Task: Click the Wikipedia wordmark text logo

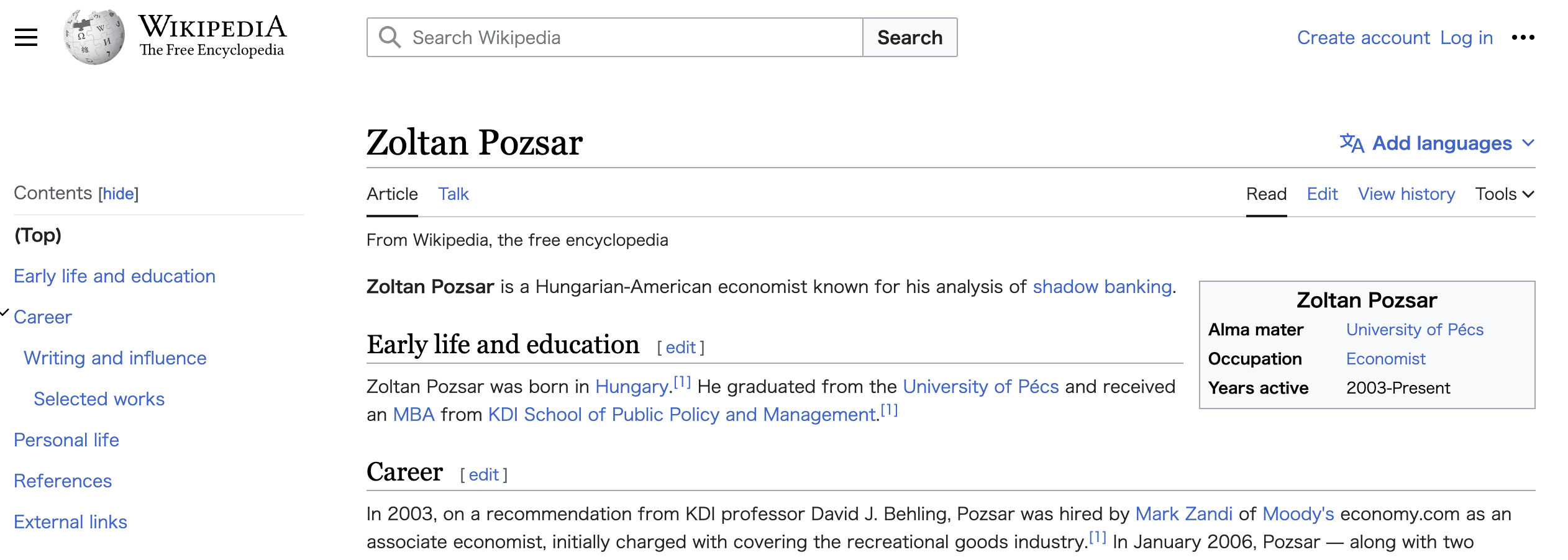Action: pyautogui.click(x=212, y=36)
